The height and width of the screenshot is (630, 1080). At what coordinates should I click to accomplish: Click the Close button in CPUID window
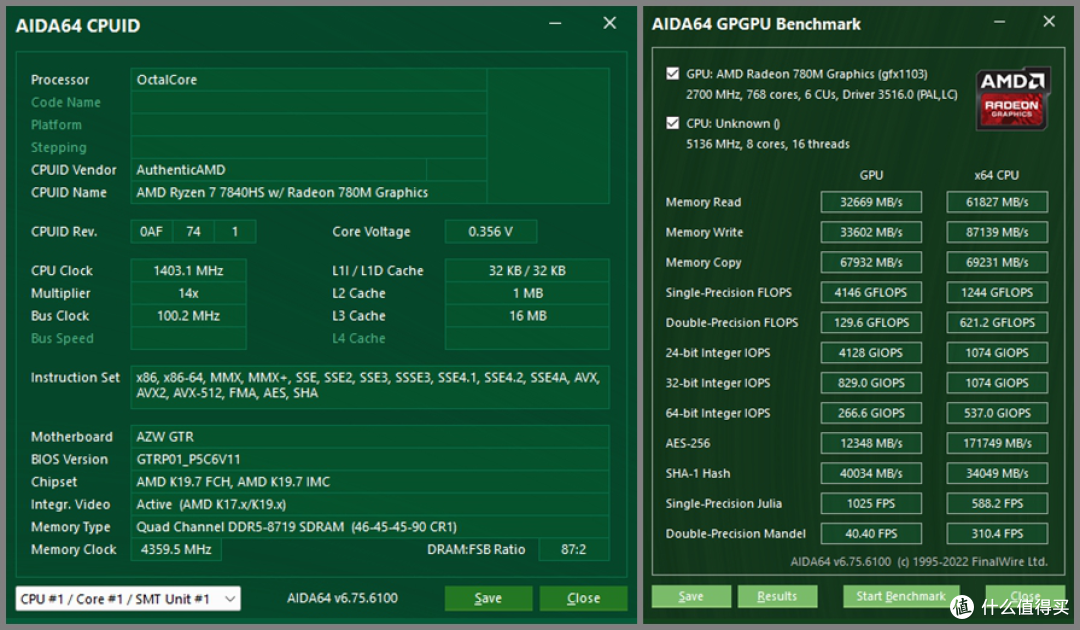pyautogui.click(x=583, y=598)
